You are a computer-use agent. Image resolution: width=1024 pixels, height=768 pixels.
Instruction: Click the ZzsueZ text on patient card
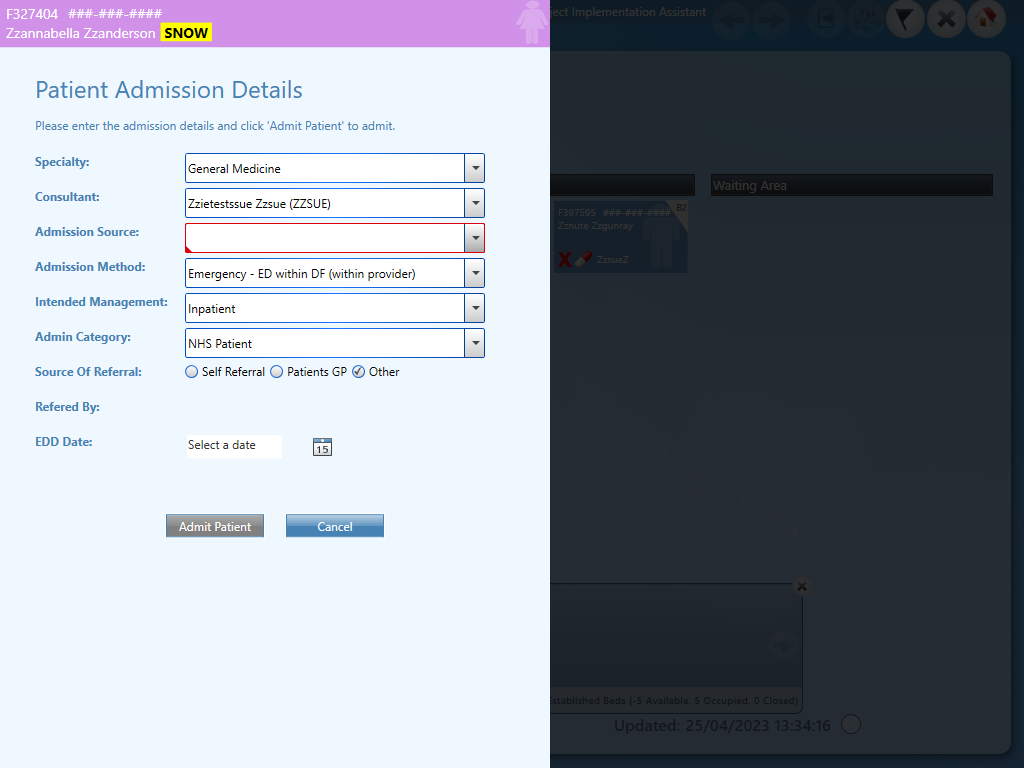[613, 260]
